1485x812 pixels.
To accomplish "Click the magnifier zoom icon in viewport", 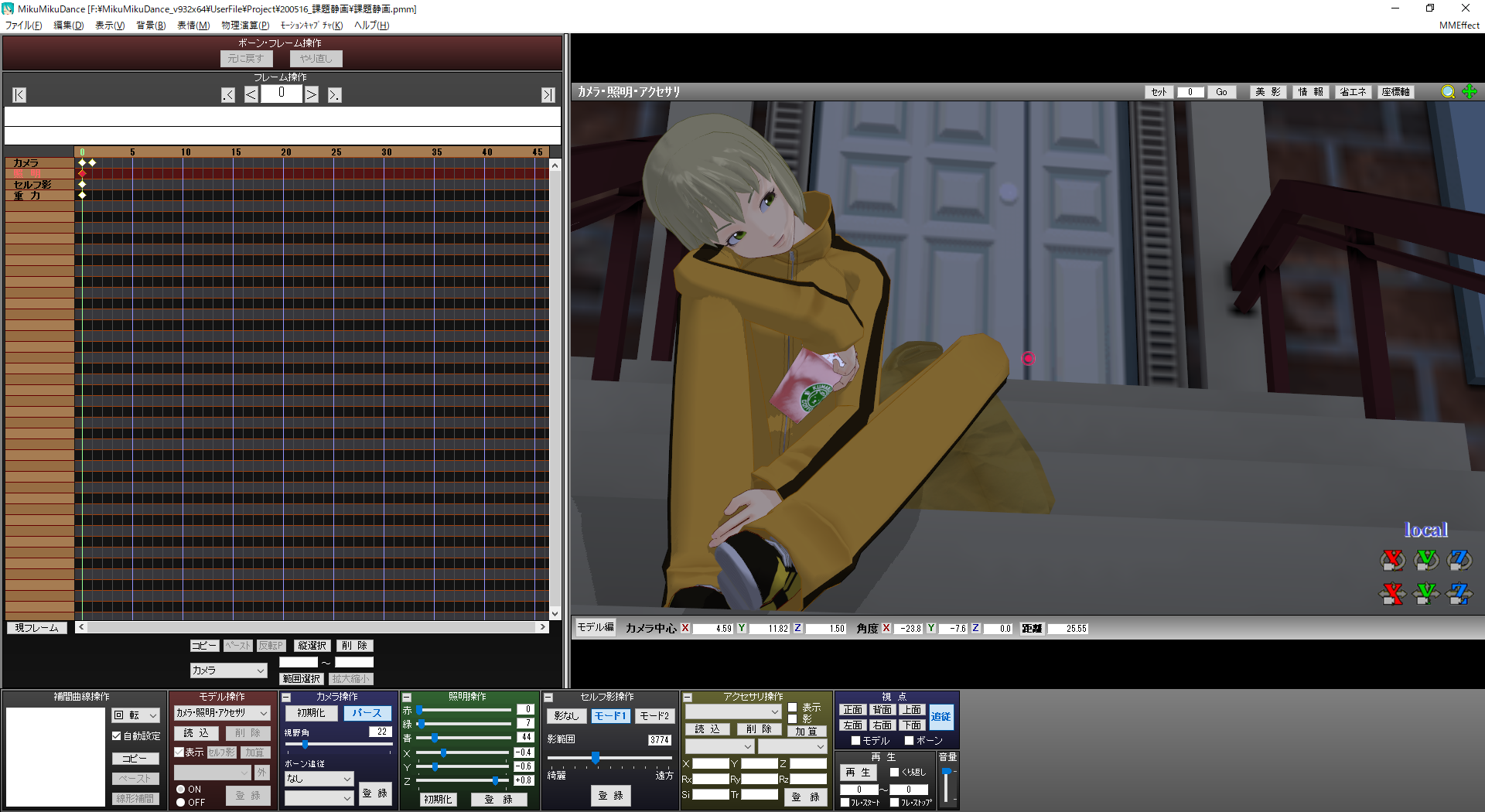I will (x=1448, y=92).
